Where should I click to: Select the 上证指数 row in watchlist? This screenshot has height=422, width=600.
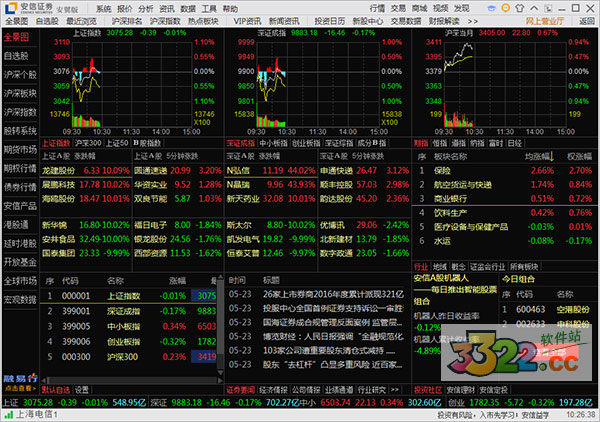point(128,296)
